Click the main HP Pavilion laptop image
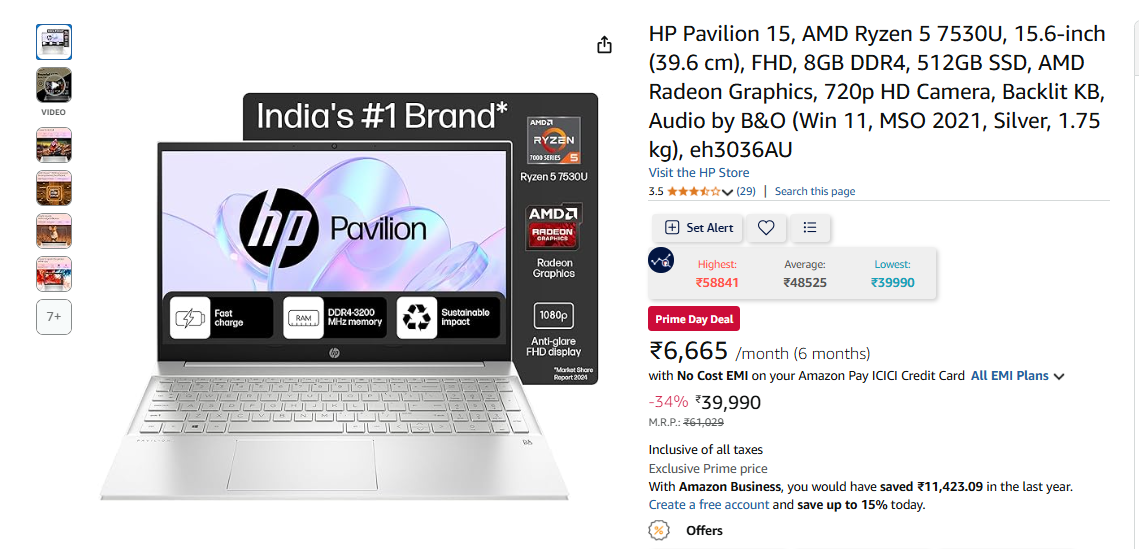This screenshot has height=549, width=1139. (x=349, y=296)
